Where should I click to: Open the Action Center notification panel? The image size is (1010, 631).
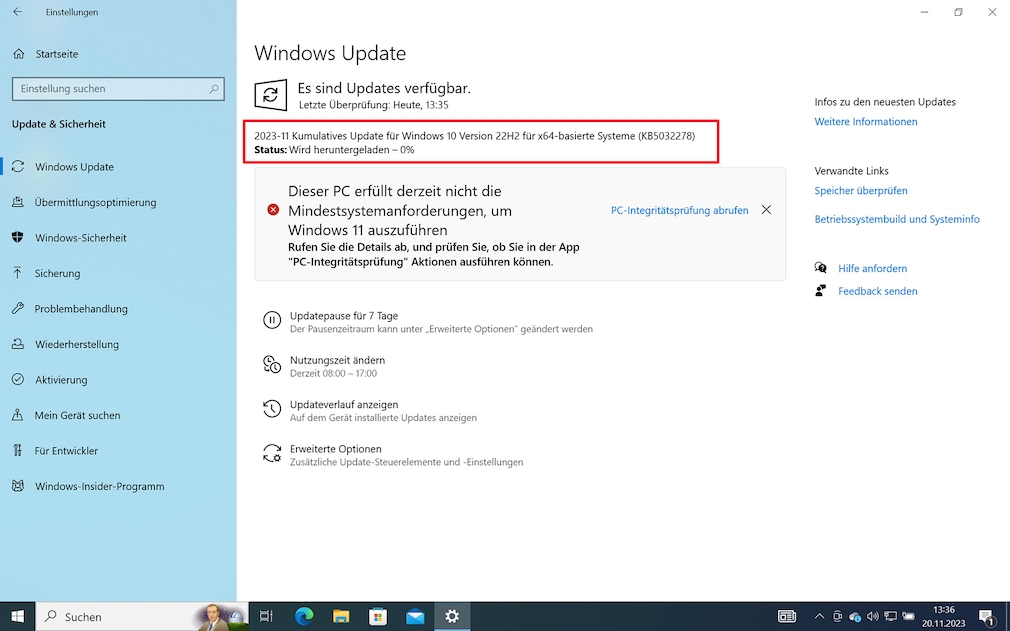(x=988, y=616)
